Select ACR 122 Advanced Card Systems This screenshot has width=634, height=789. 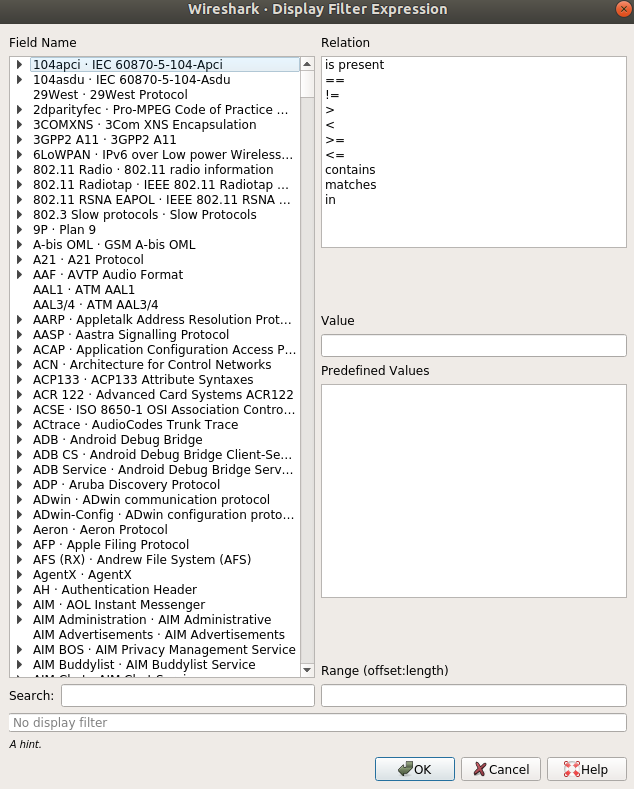(x=163, y=394)
